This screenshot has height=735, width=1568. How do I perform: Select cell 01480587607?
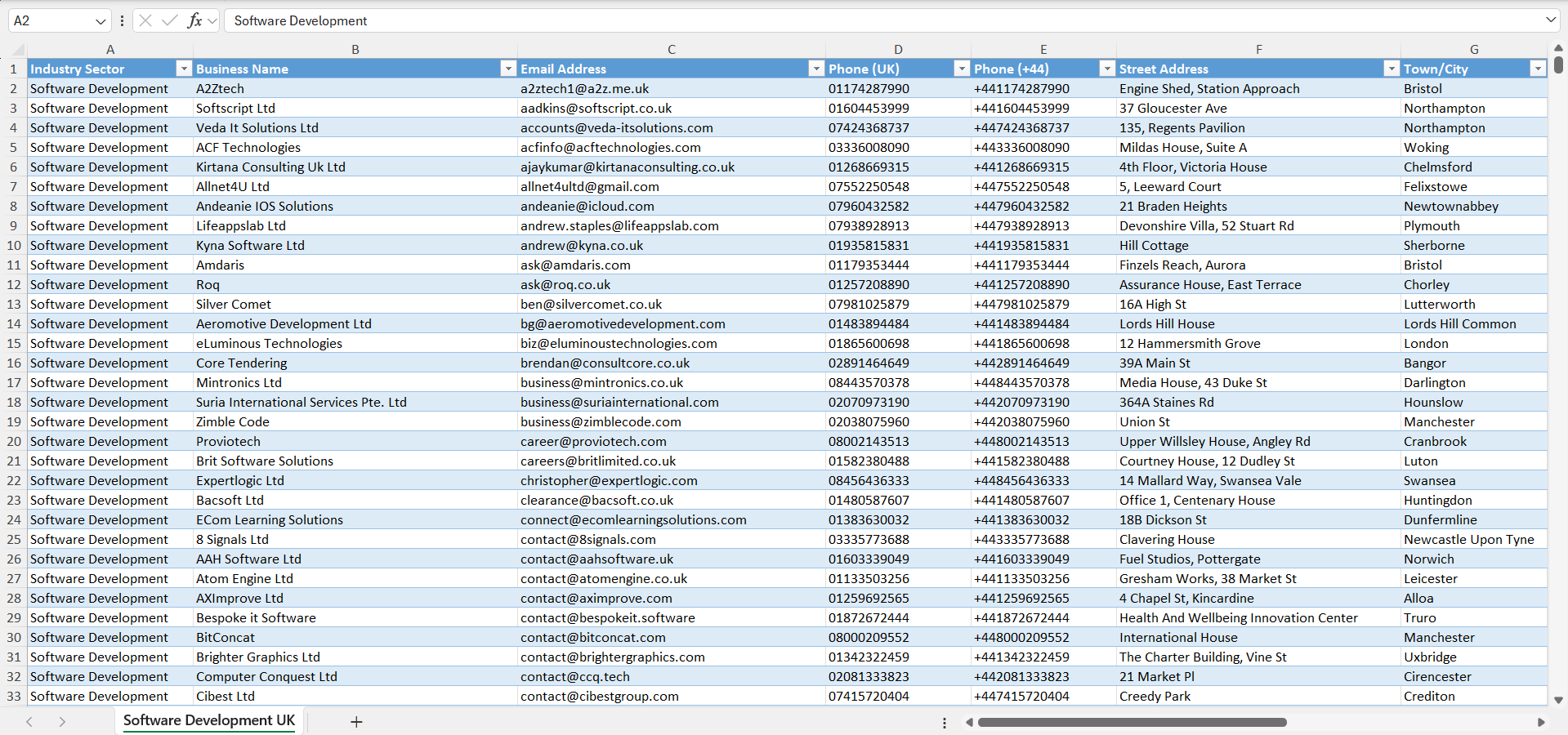pos(898,500)
